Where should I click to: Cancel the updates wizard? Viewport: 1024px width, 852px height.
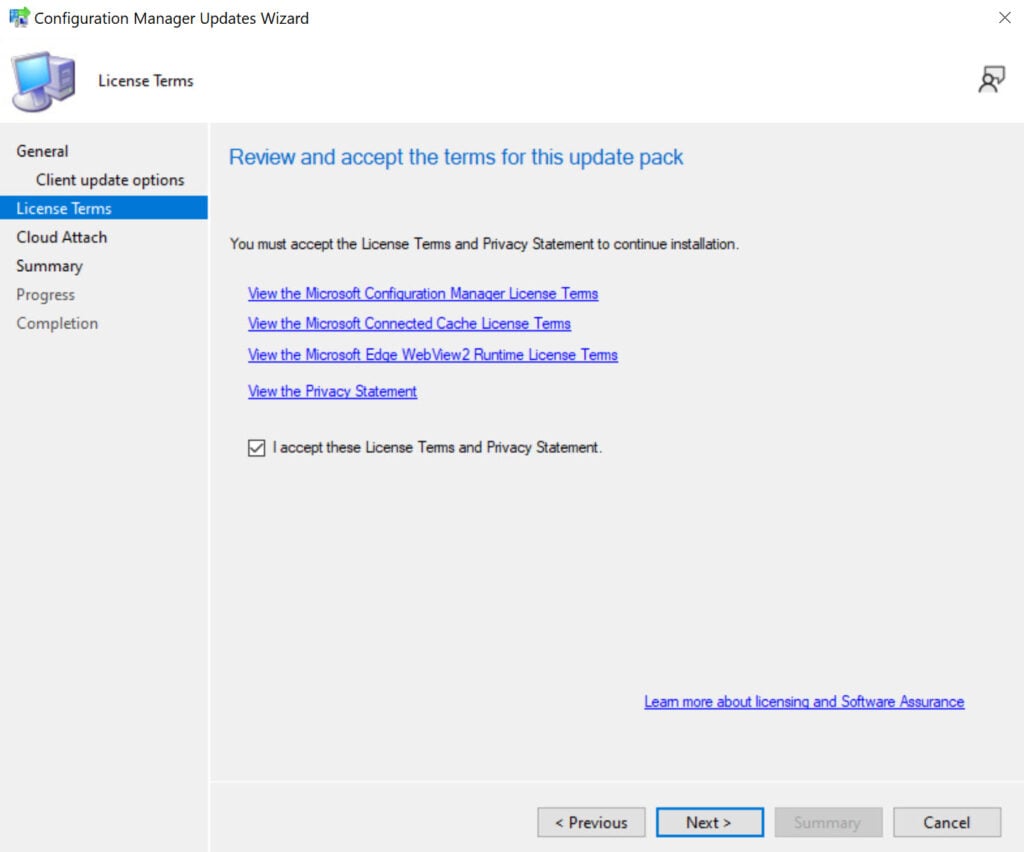(x=946, y=823)
